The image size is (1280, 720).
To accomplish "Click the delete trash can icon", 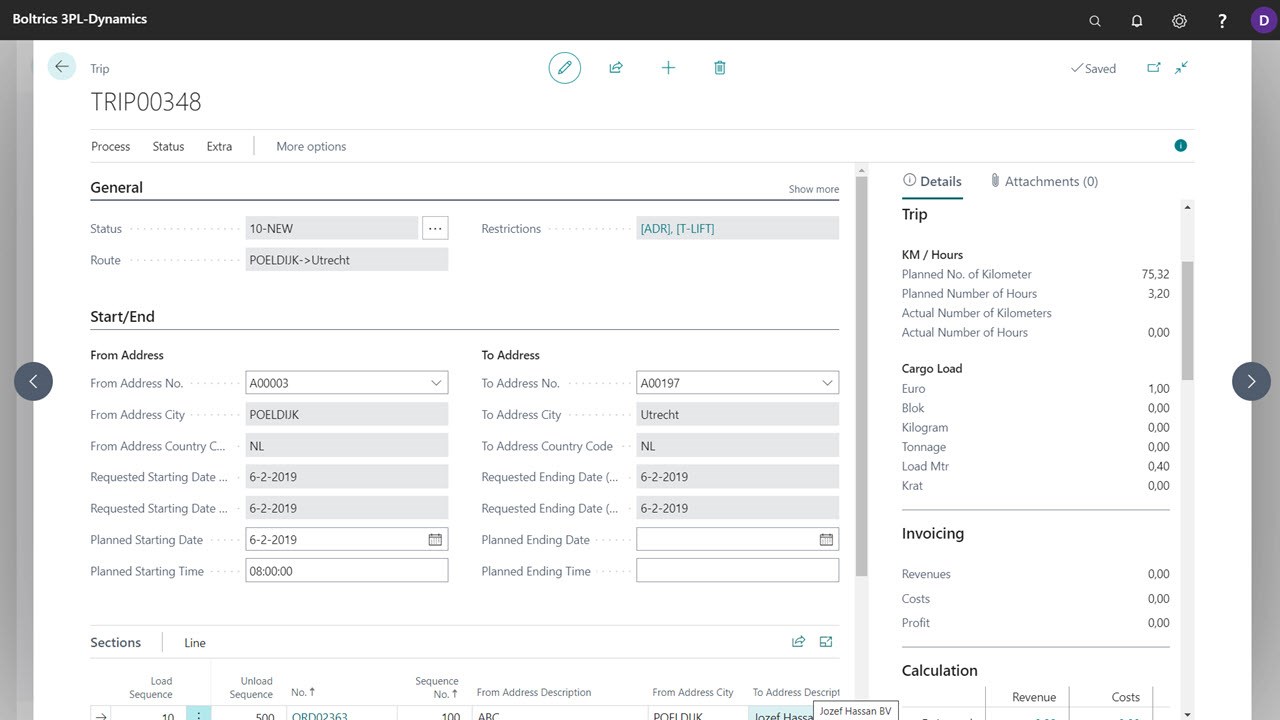I will [720, 68].
